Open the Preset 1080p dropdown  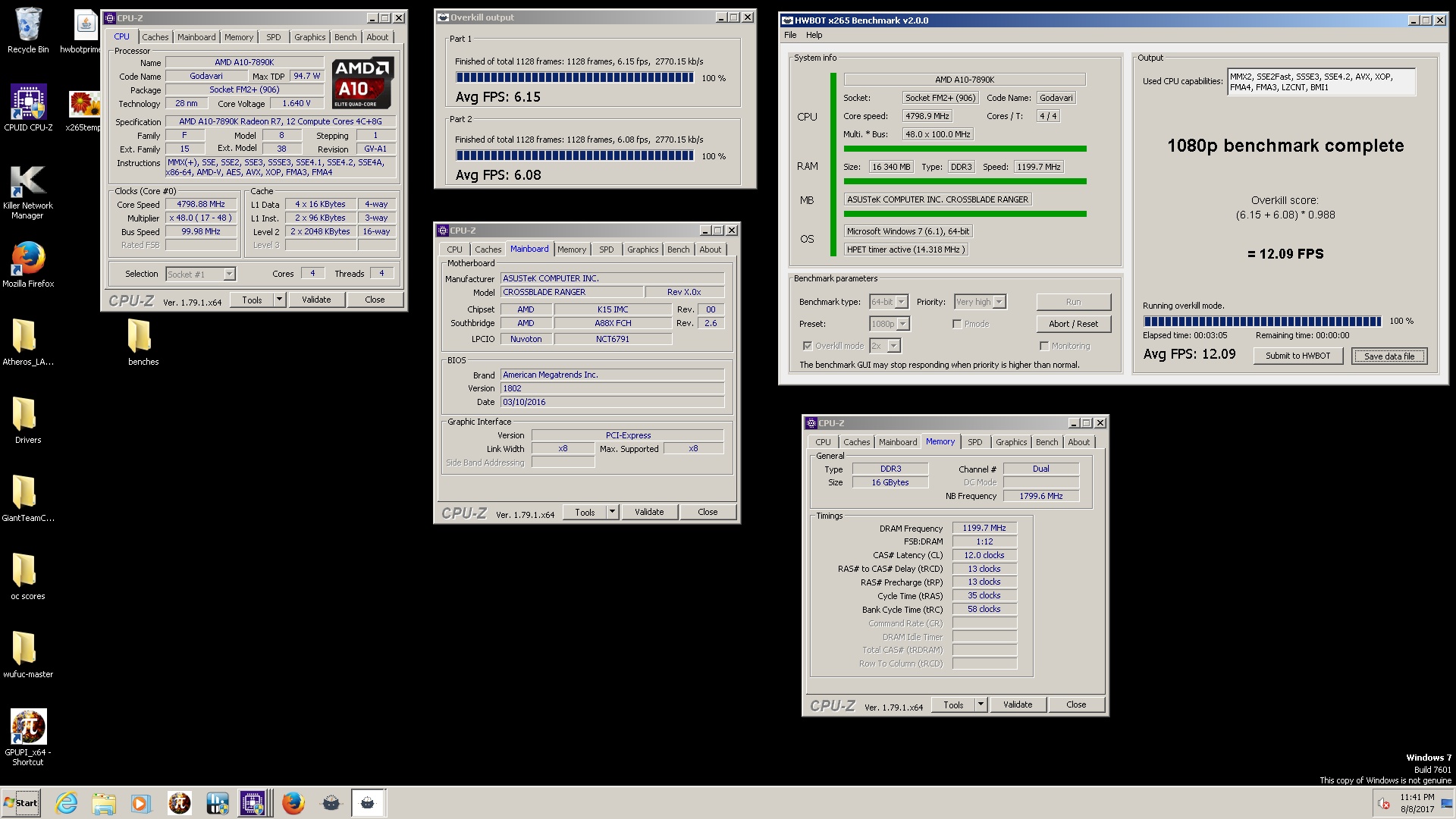click(903, 324)
